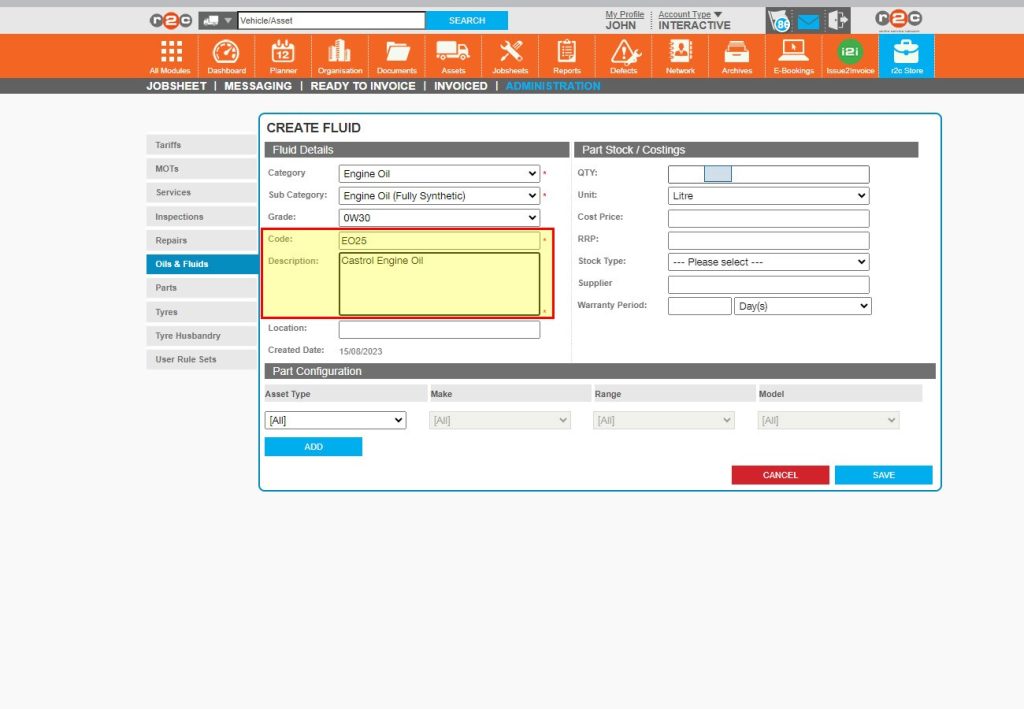Click the Description text area
1024x709 pixels.
pyautogui.click(x=439, y=284)
